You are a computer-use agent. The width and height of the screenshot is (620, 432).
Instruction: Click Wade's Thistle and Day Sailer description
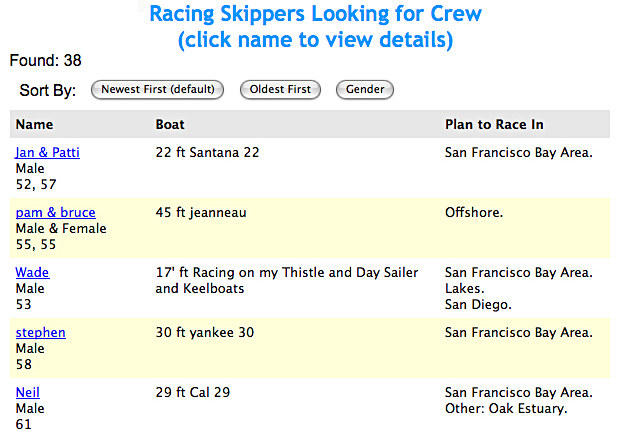point(287,281)
